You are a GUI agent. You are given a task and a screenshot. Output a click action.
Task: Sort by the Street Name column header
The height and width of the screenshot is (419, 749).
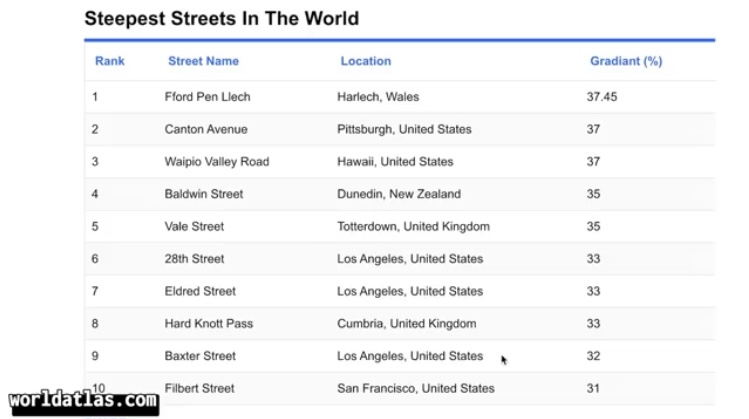coord(203,61)
